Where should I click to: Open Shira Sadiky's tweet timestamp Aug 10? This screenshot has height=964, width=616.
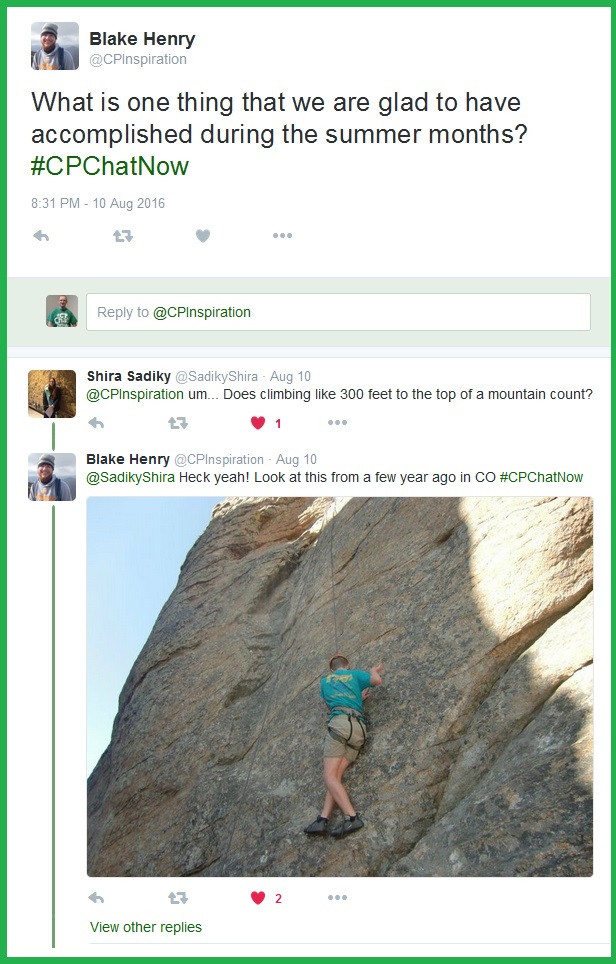pos(290,377)
